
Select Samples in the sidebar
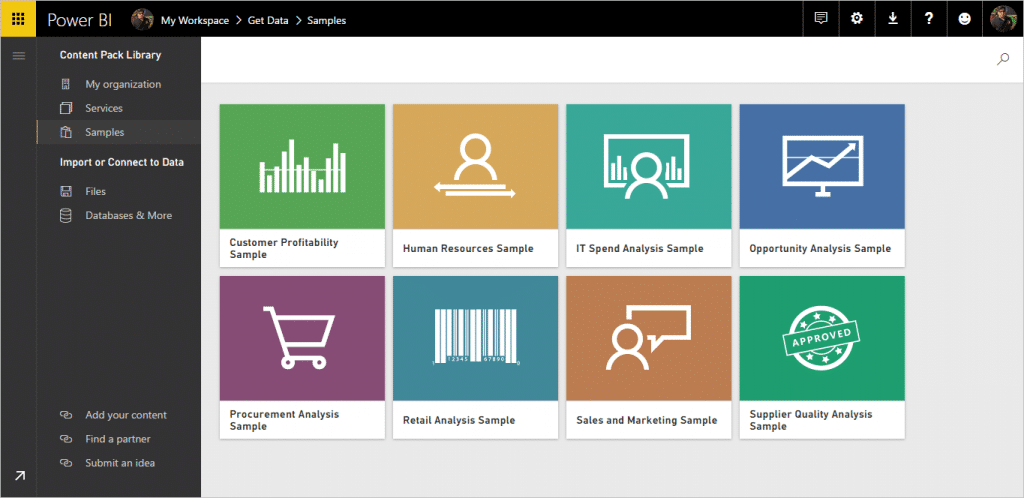[x=104, y=132]
